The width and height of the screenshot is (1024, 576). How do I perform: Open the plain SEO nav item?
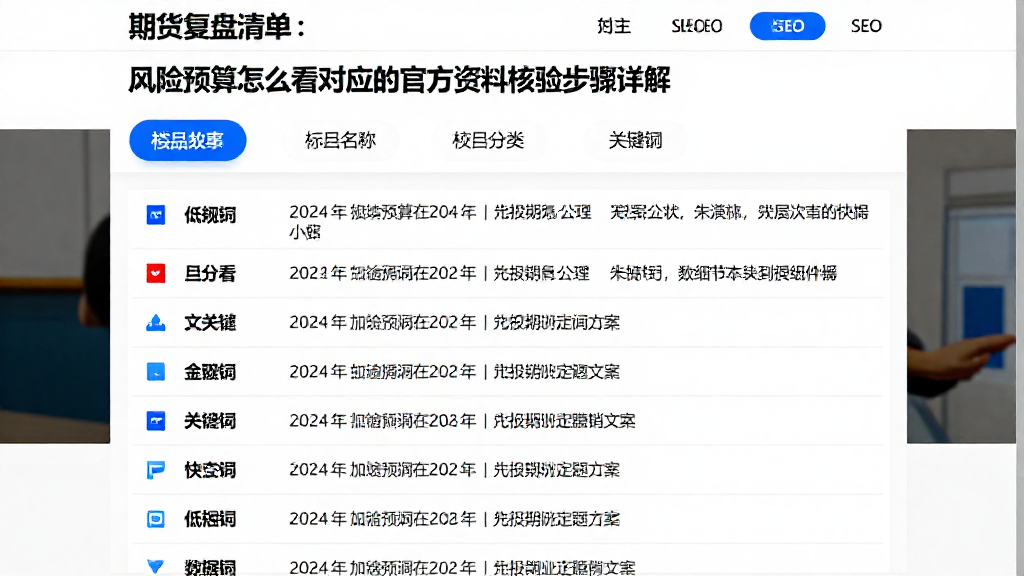(x=866, y=26)
